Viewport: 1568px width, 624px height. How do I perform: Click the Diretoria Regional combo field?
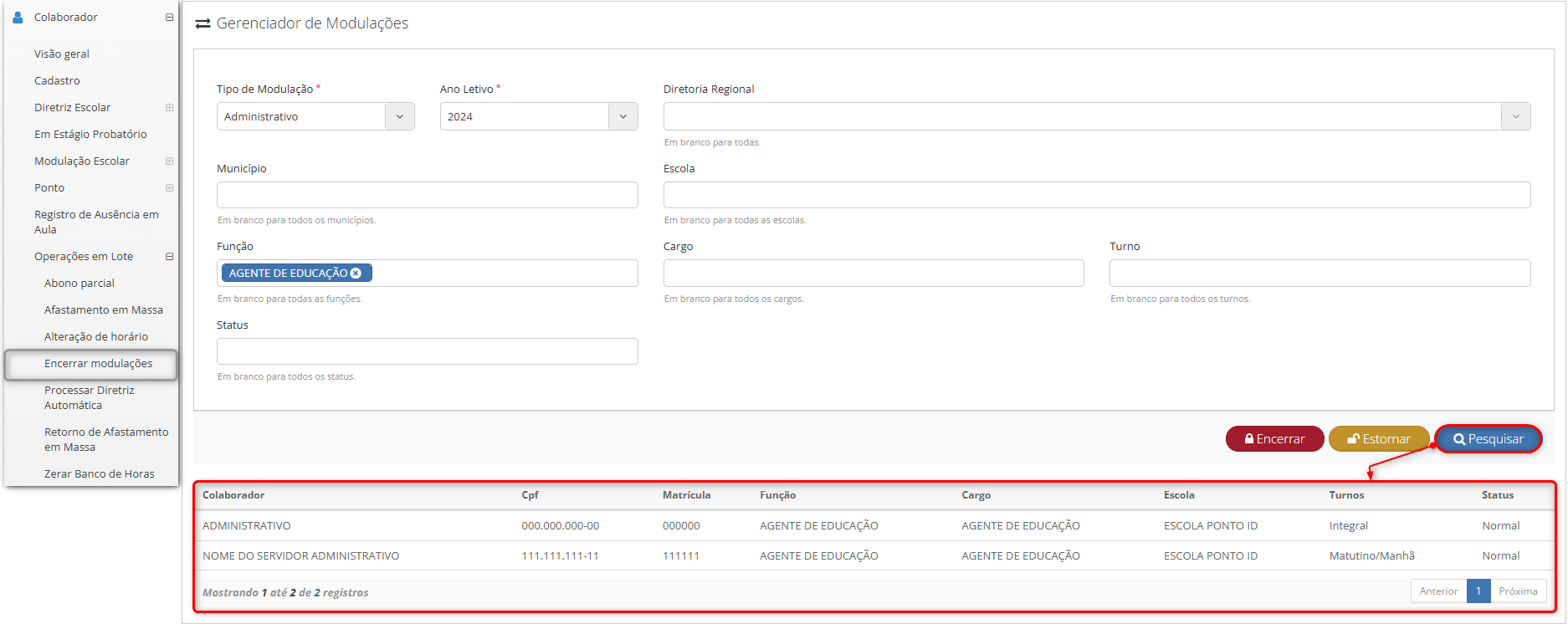1097,116
